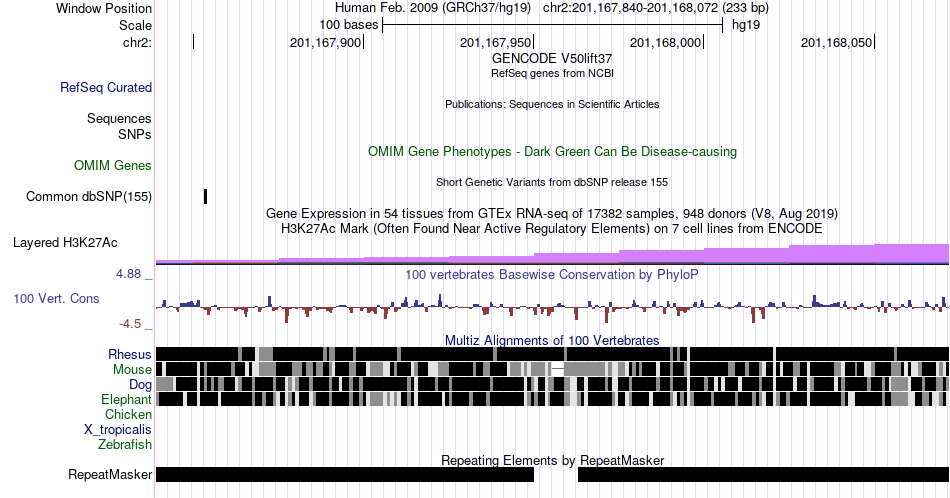Image resolution: width=950 pixels, height=498 pixels.
Task: Click '100 vertebrates Basewise Conservation by PhyloP'
Action: 552,274
